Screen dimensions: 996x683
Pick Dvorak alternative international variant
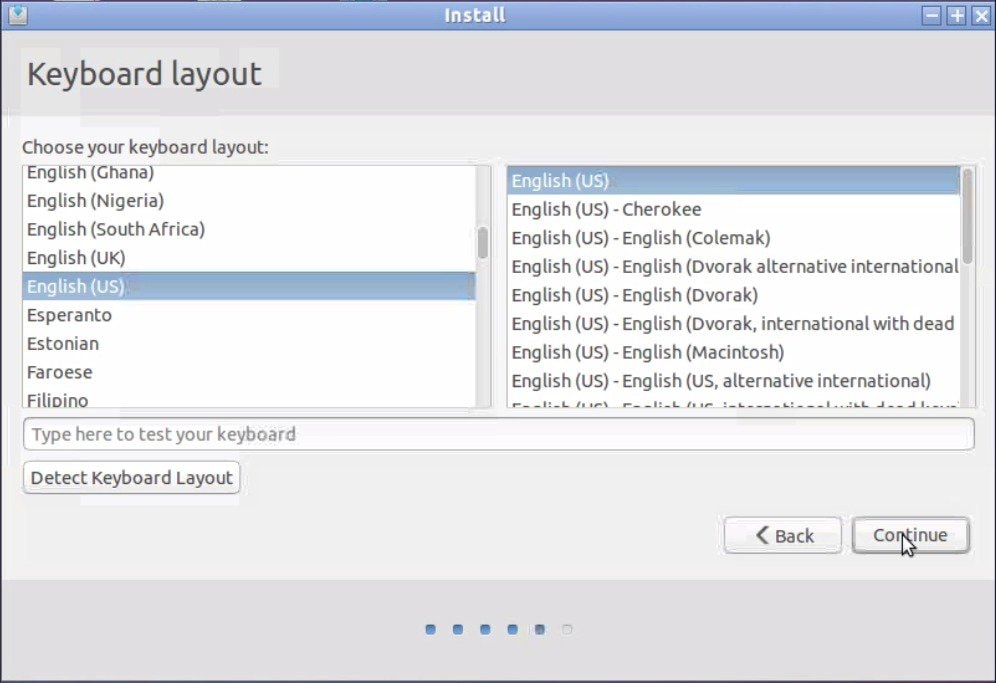point(734,266)
